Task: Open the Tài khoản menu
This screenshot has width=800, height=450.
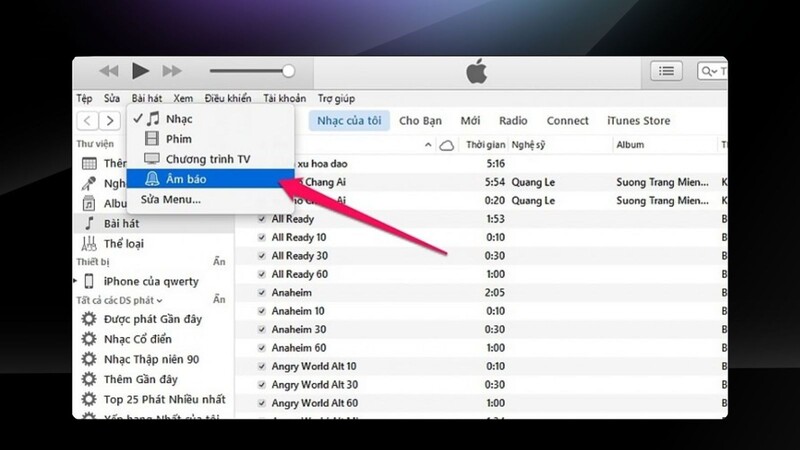Action: (285, 98)
